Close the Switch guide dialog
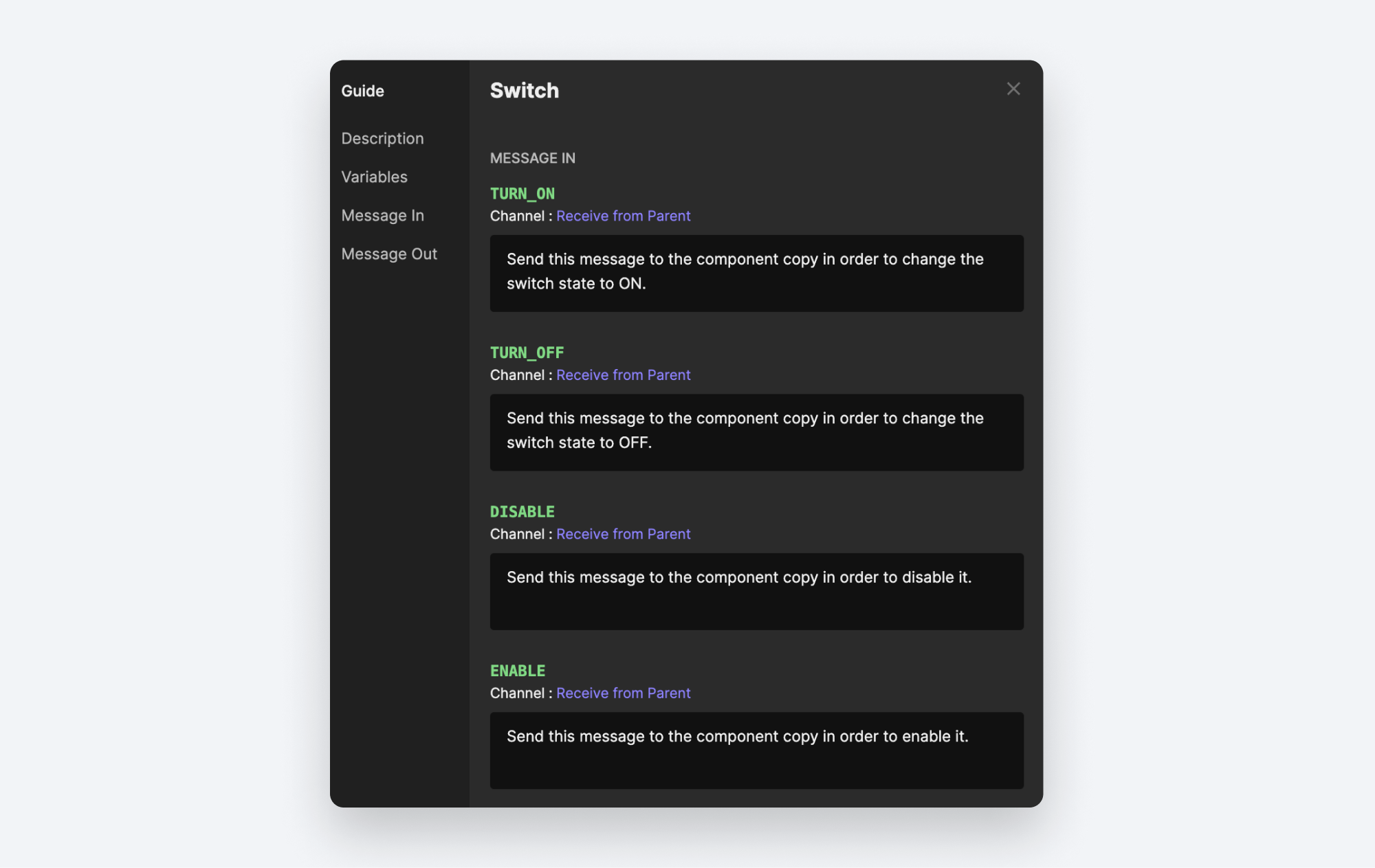Screen dimensions: 1375x868 pos(1014,88)
